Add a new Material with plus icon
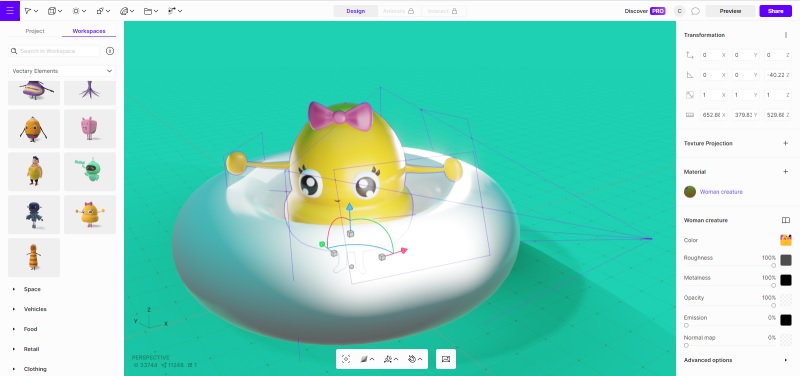800x376 pixels. pyautogui.click(x=786, y=171)
